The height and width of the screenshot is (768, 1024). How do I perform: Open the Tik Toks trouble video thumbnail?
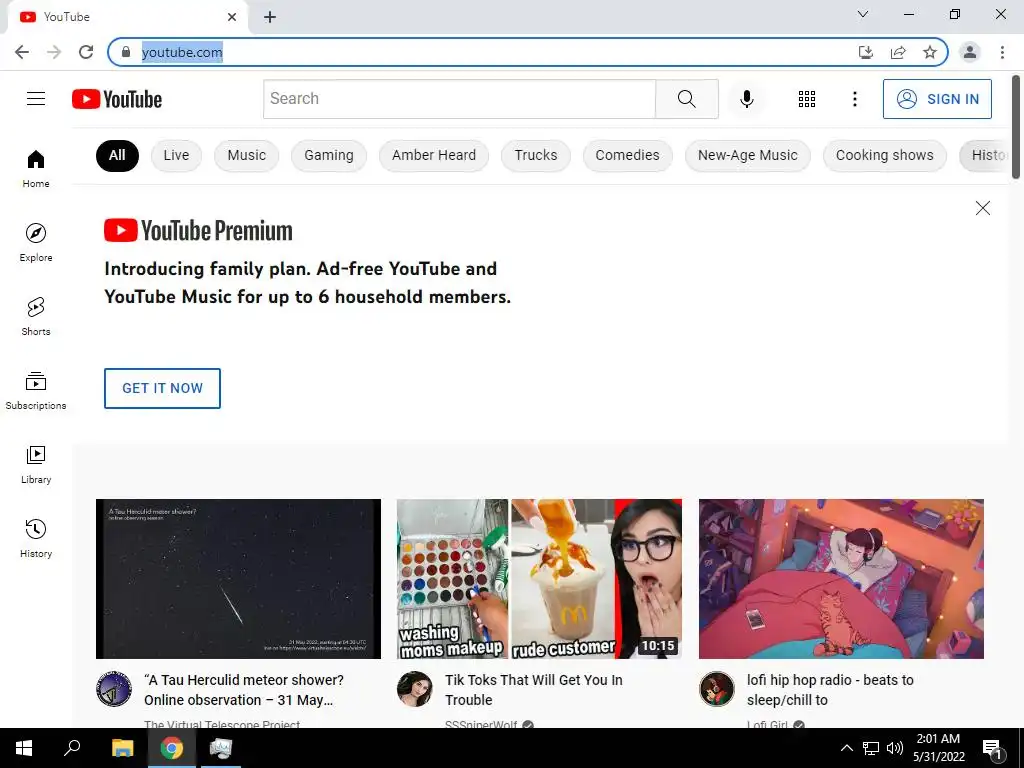click(x=539, y=579)
